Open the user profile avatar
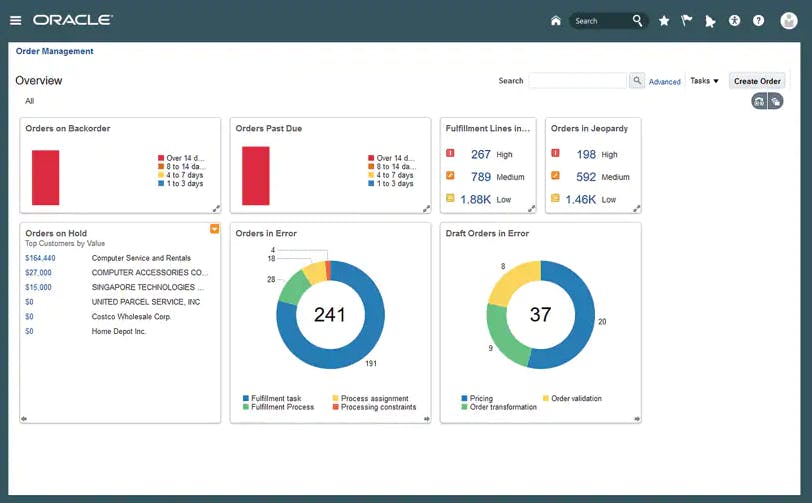Image resolution: width=812 pixels, height=503 pixels. click(789, 21)
